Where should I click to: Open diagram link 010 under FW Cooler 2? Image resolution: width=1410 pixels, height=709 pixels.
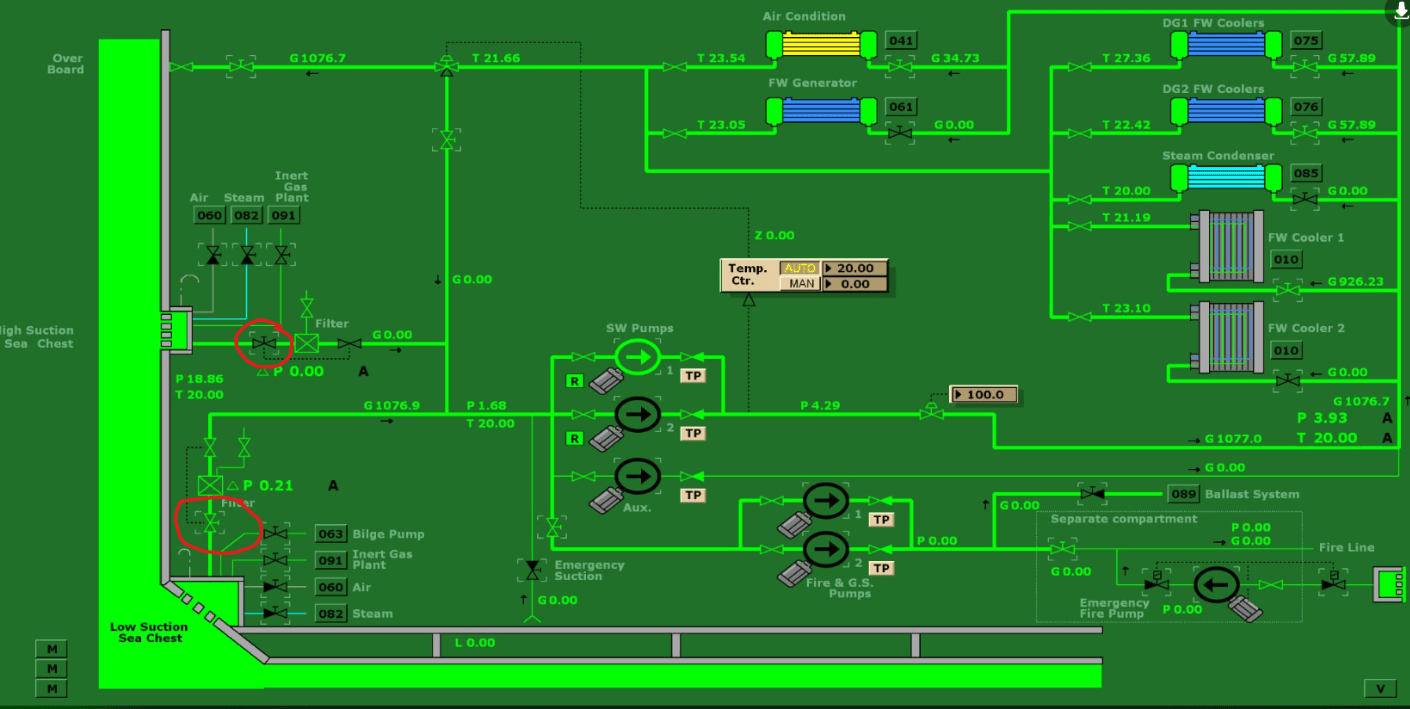[1286, 350]
